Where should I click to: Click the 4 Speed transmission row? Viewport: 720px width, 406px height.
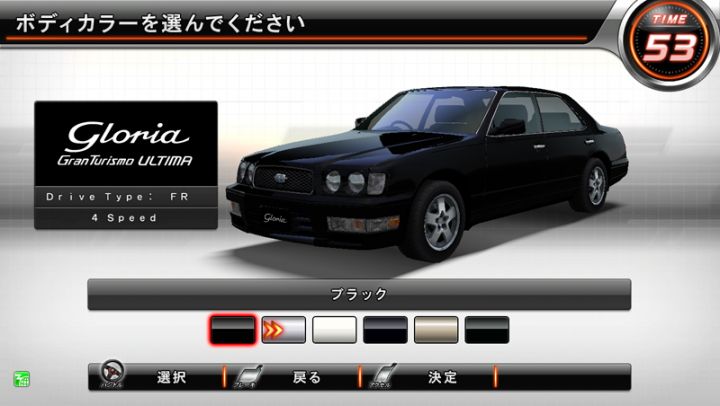pyautogui.click(x=125, y=218)
